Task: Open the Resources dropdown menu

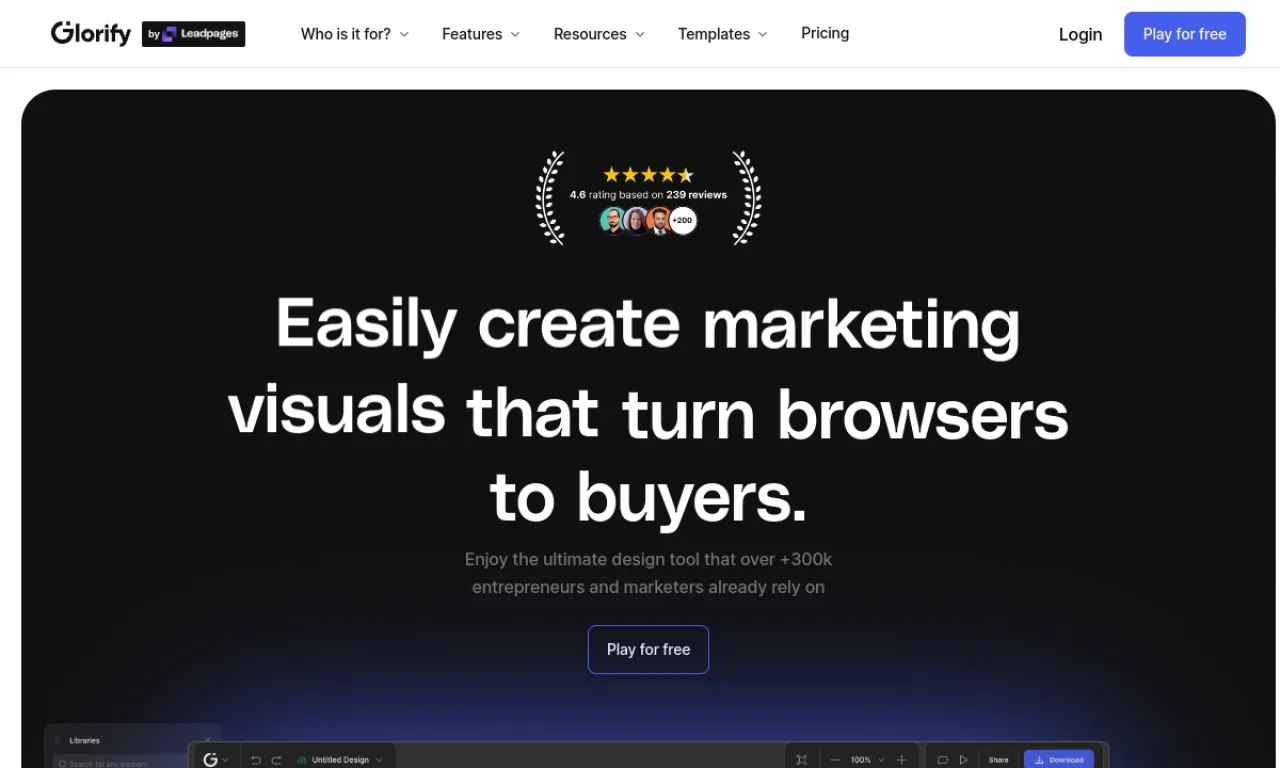Action: [x=599, y=34]
